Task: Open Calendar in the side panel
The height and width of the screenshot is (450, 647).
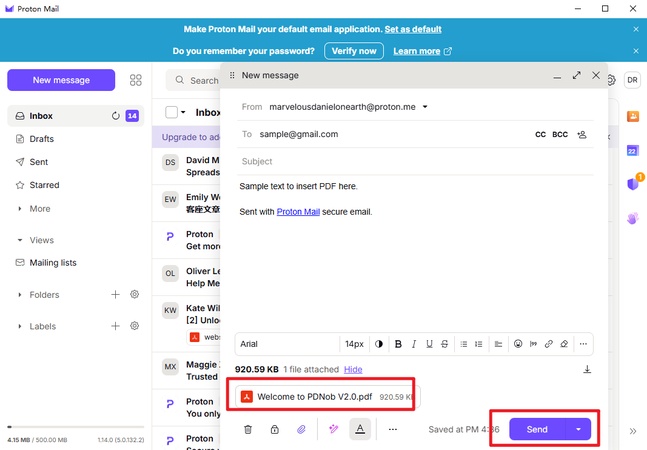Action: [633, 151]
